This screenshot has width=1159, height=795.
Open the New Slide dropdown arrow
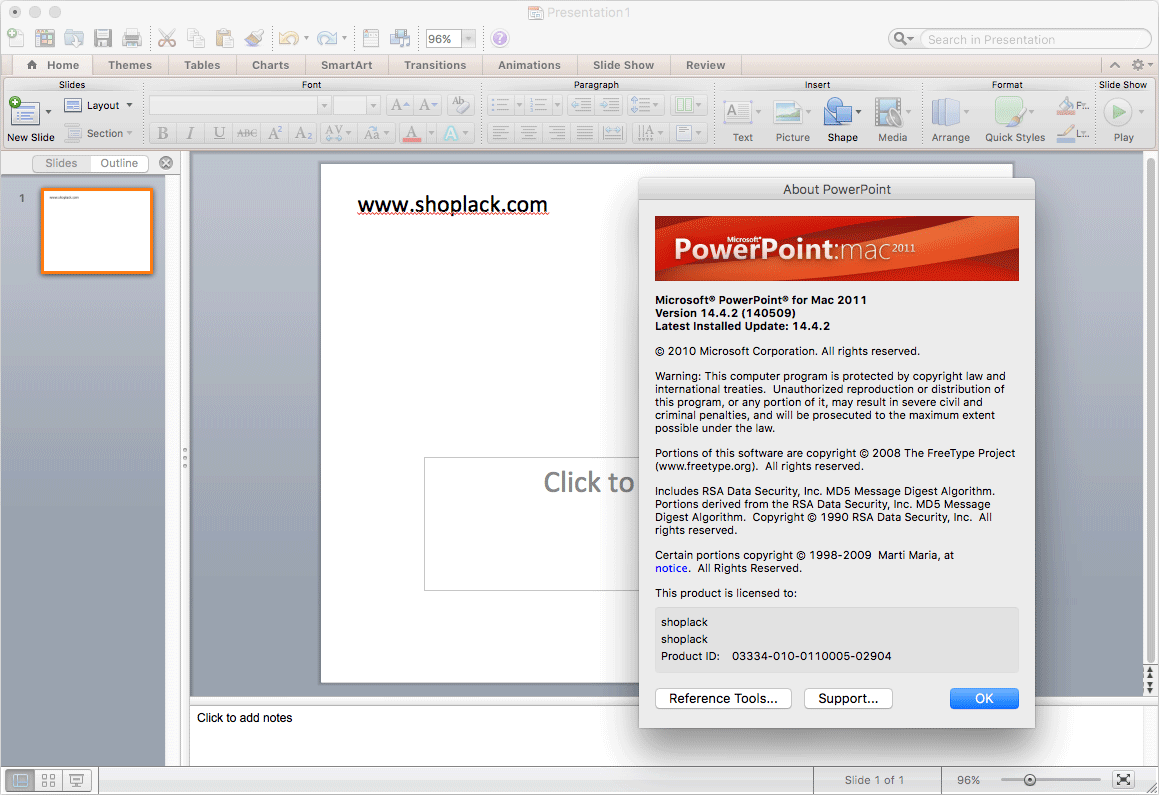click(48, 112)
